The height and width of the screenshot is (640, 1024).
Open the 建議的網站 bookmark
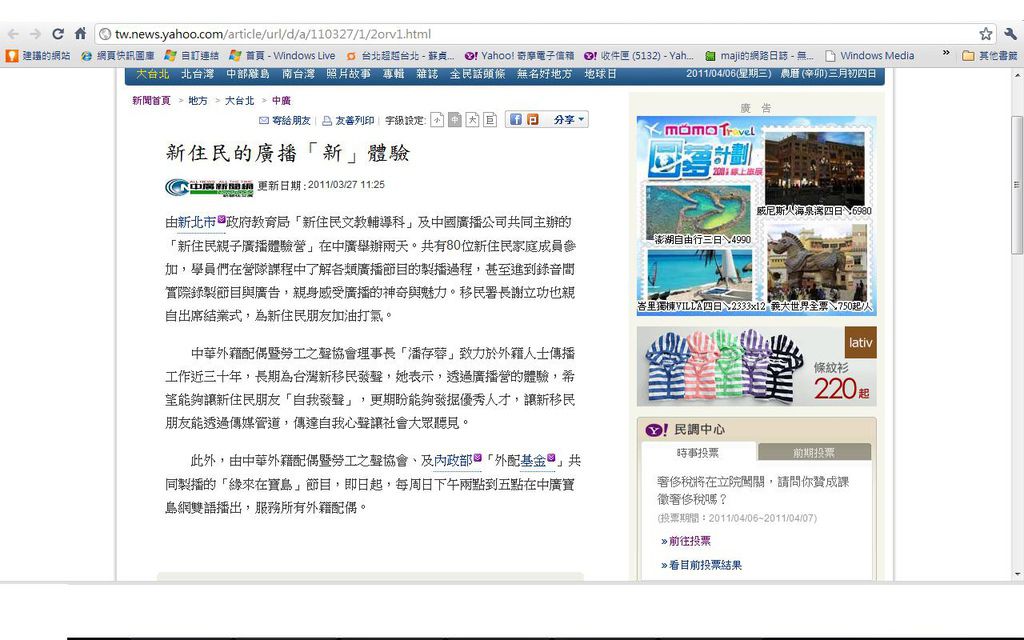(x=38, y=56)
